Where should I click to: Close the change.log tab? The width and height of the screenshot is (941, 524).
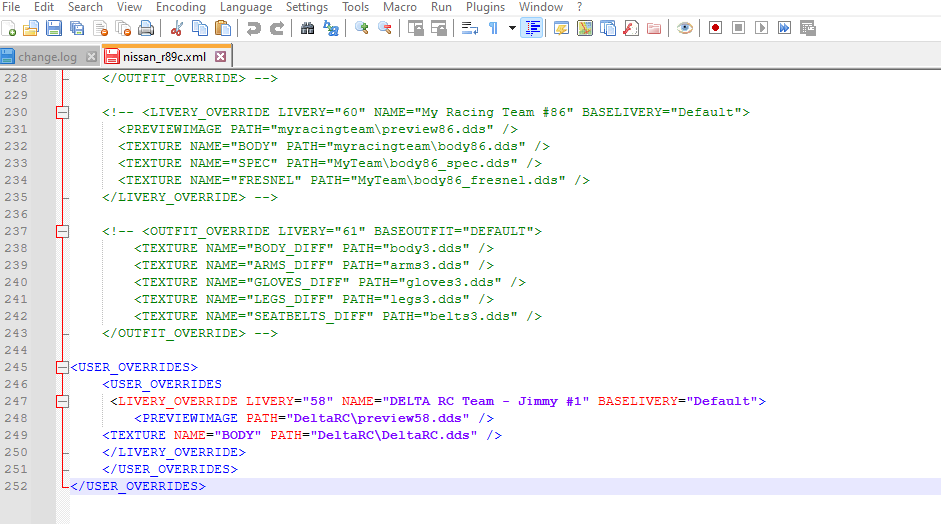tap(91, 57)
